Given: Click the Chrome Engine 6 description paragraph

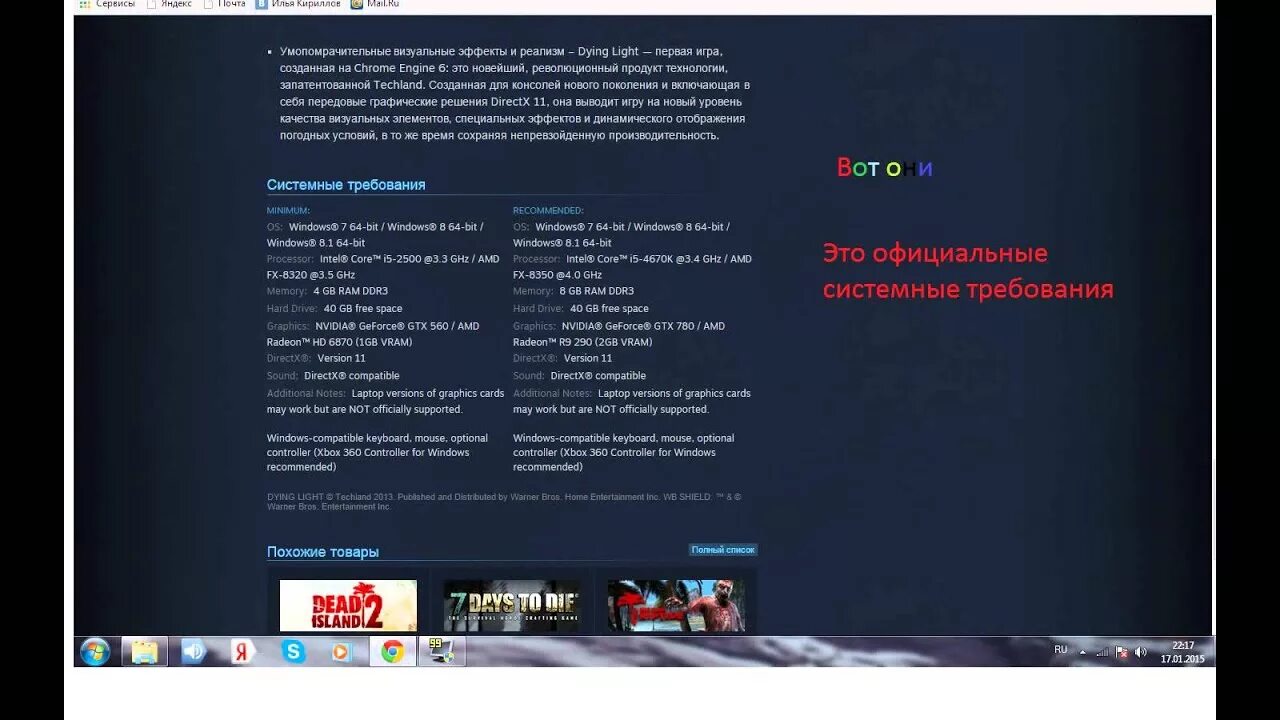Looking at the screenshot, I should point(514,93).
